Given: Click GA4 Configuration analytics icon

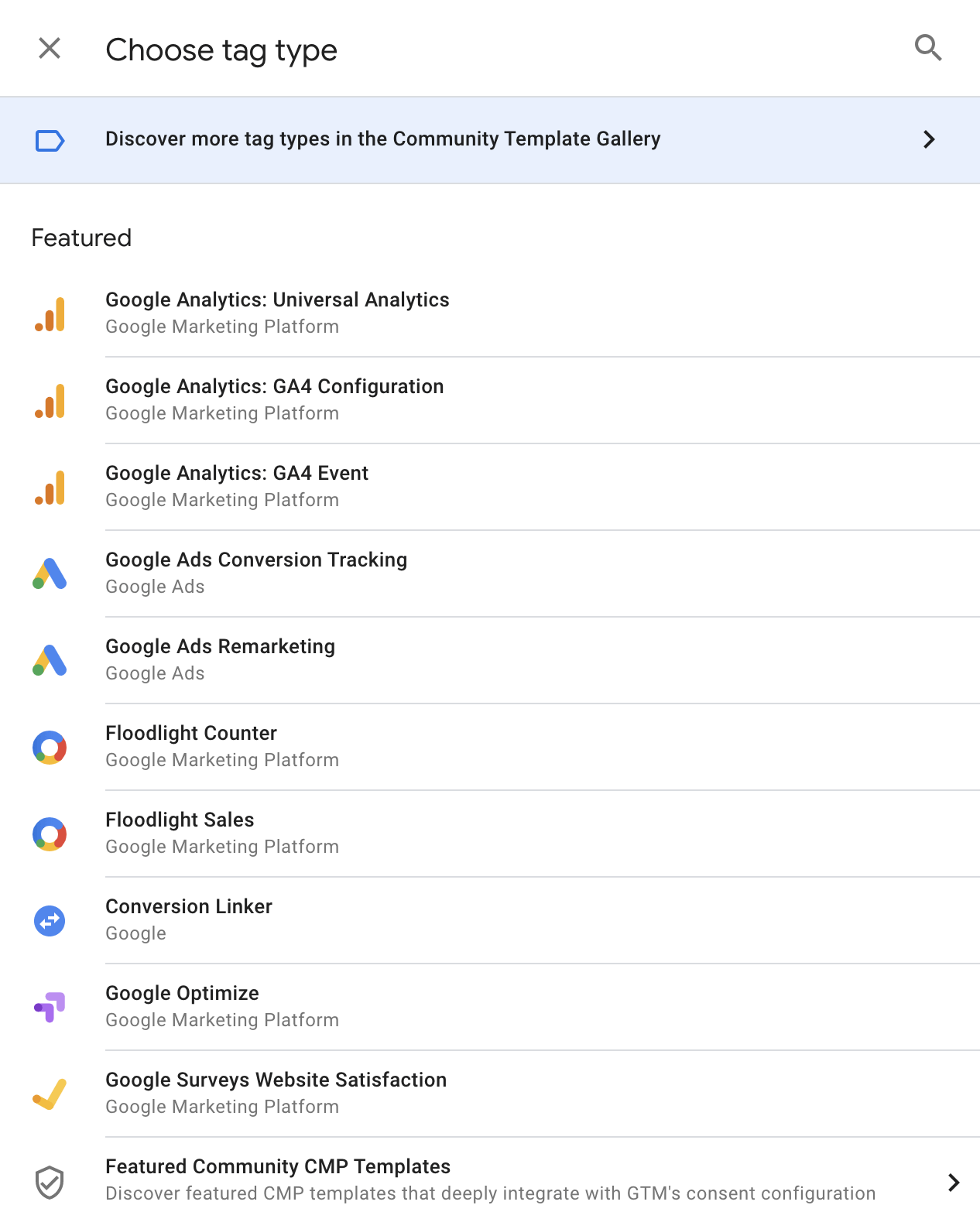Looking at the screenshot, I should 50,401.
